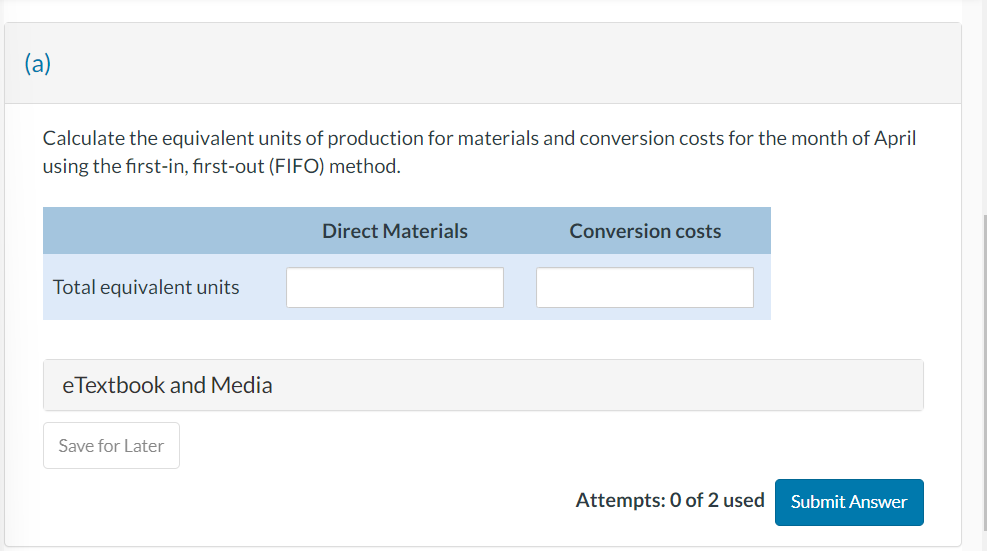Click the Total equivalent units row label
987x551 pixels.
(x=146, y=287)
